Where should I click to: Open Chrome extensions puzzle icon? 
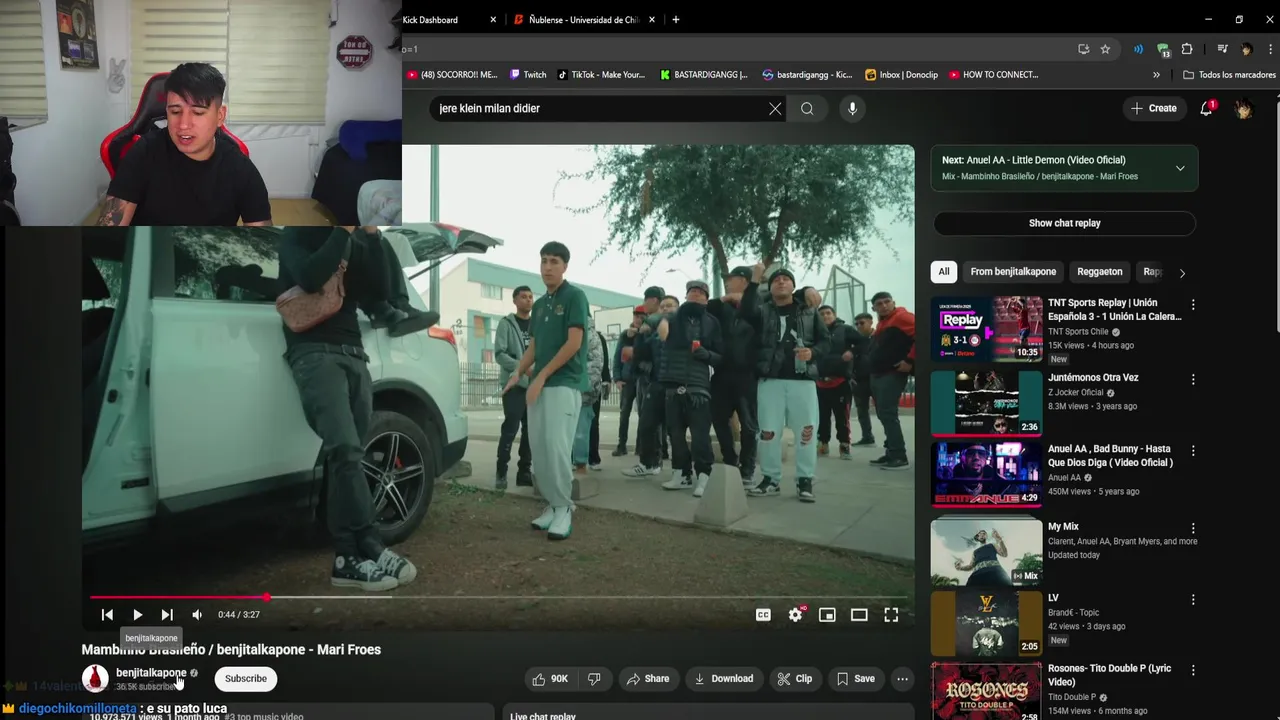(1187, 49)
